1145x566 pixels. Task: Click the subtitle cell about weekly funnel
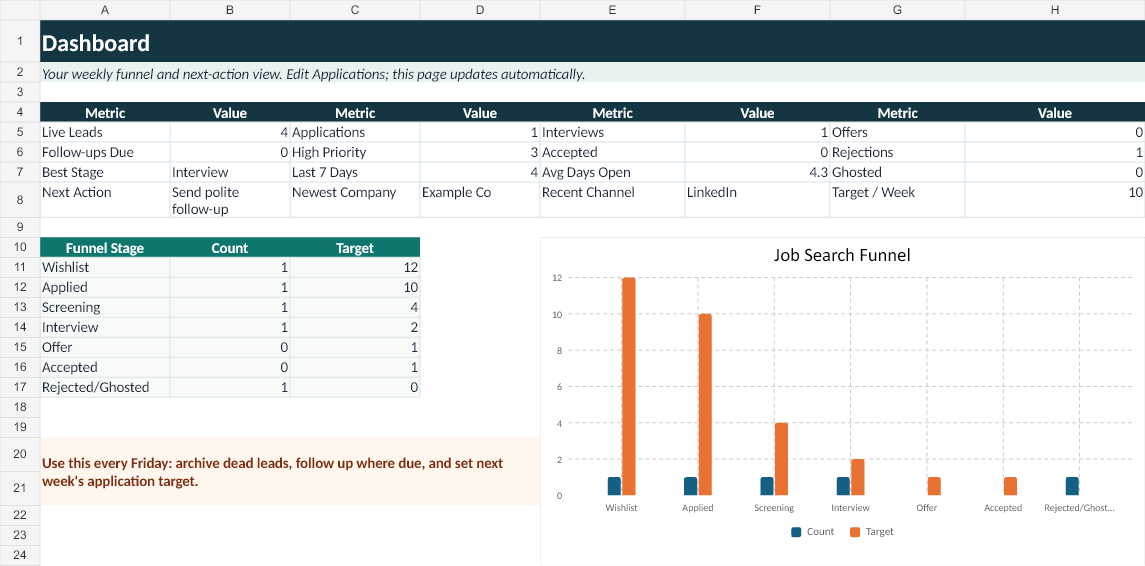[x=592, y=74]
